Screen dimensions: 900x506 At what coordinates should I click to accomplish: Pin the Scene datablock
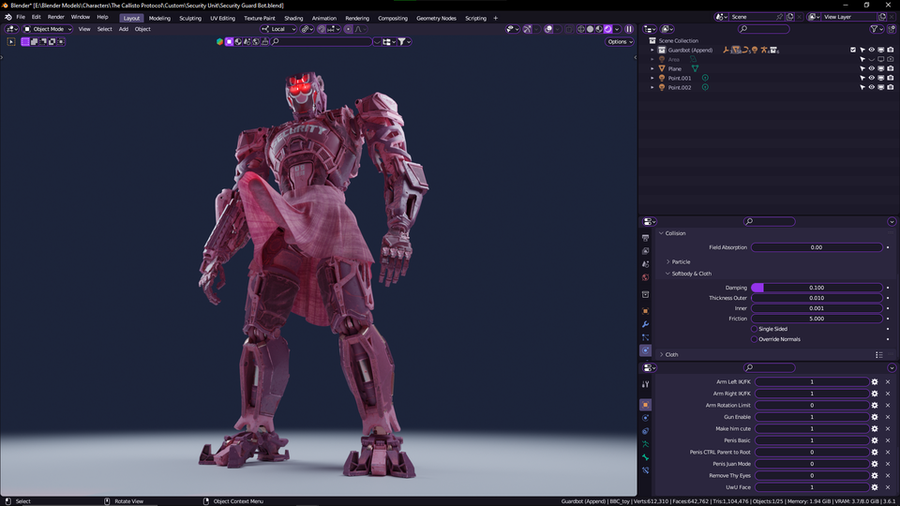tap(779, 17)
